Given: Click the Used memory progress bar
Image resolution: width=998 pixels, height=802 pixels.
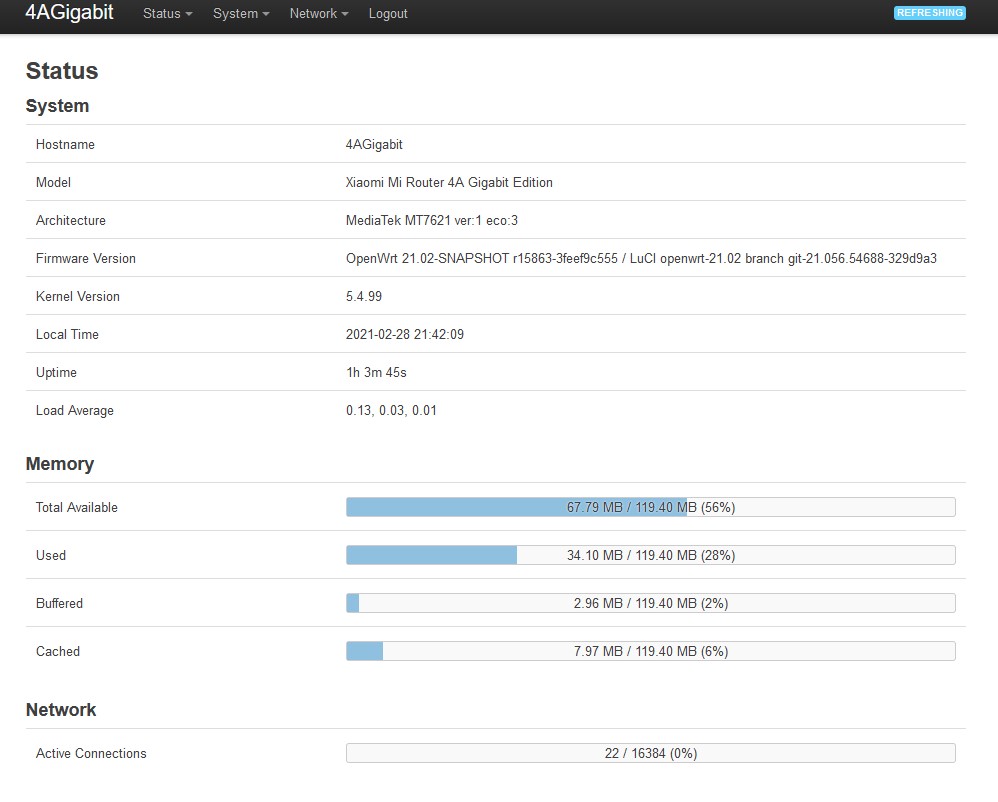Looking at the screenshot, I should pos(650,555).
